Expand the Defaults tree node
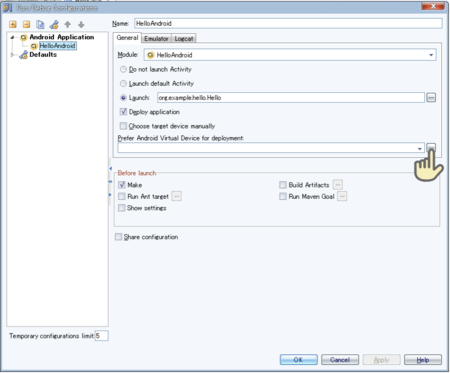The width and height of the screenshot is (450, 373). tap(12, 55)
